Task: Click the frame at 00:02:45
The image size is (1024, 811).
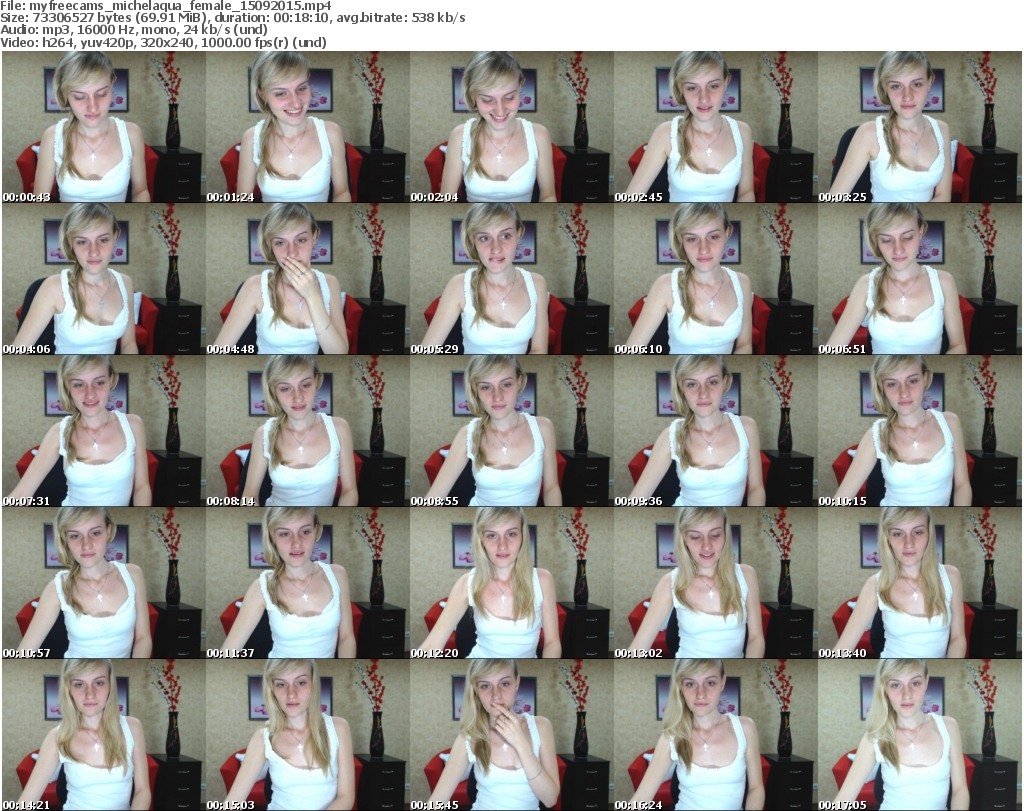Action: [715, 127]
